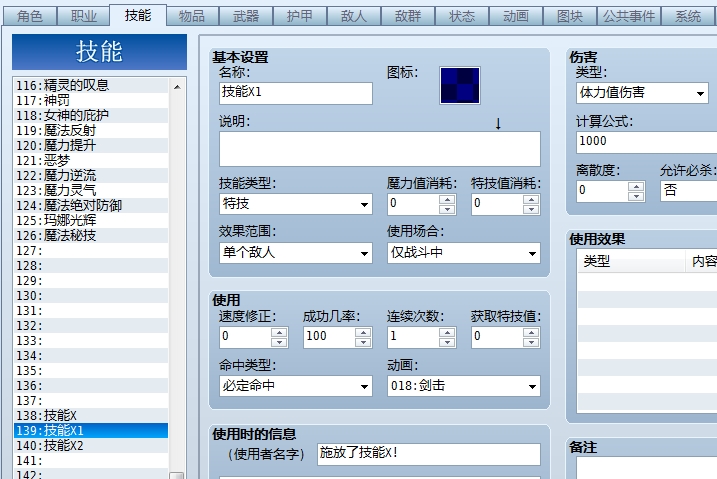Screen dimensions: 717x479
Task: Open the skill icon picker (图标)
Action: [460, 85]
